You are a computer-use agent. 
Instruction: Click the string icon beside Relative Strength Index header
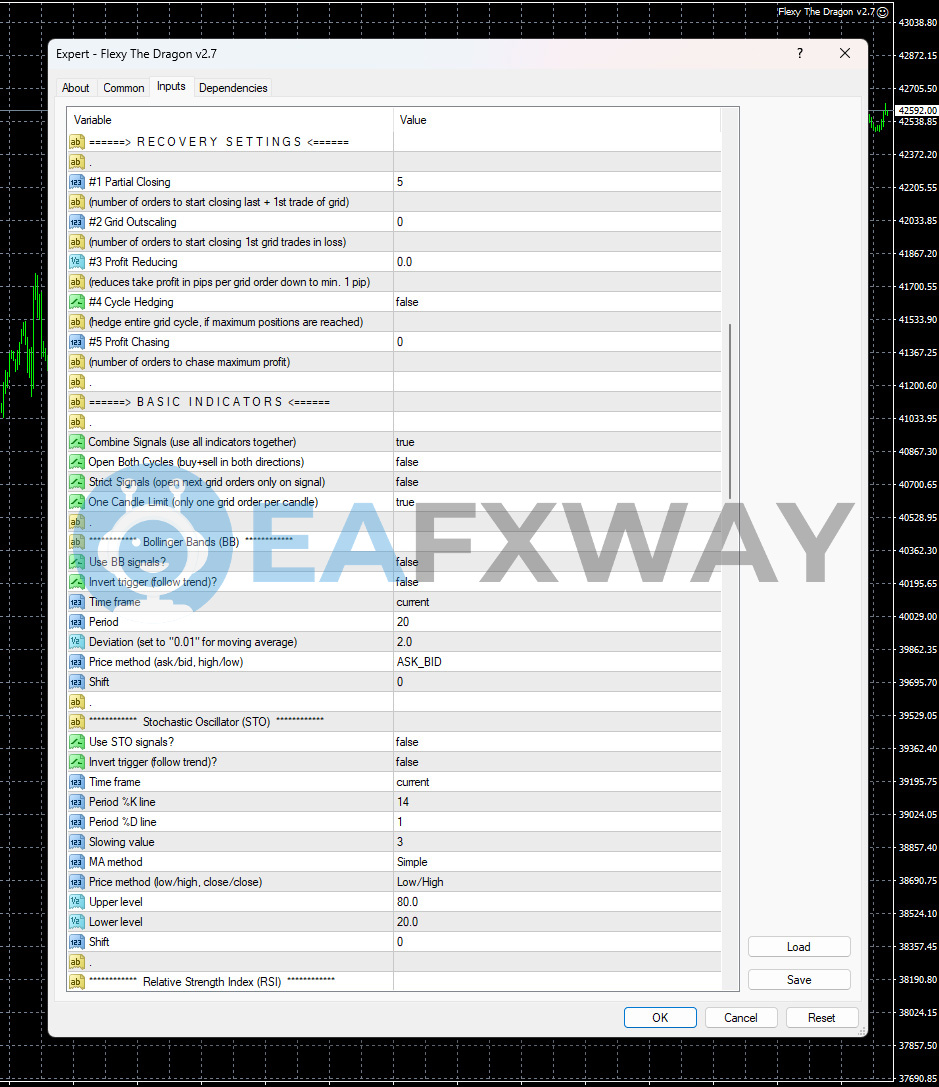pyautogui.click(x=76, y=982)
